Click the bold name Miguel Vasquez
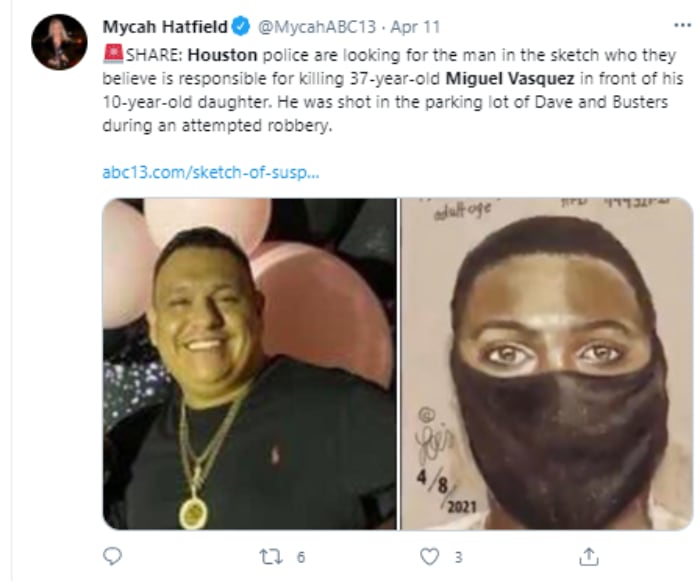 (508, 78)
